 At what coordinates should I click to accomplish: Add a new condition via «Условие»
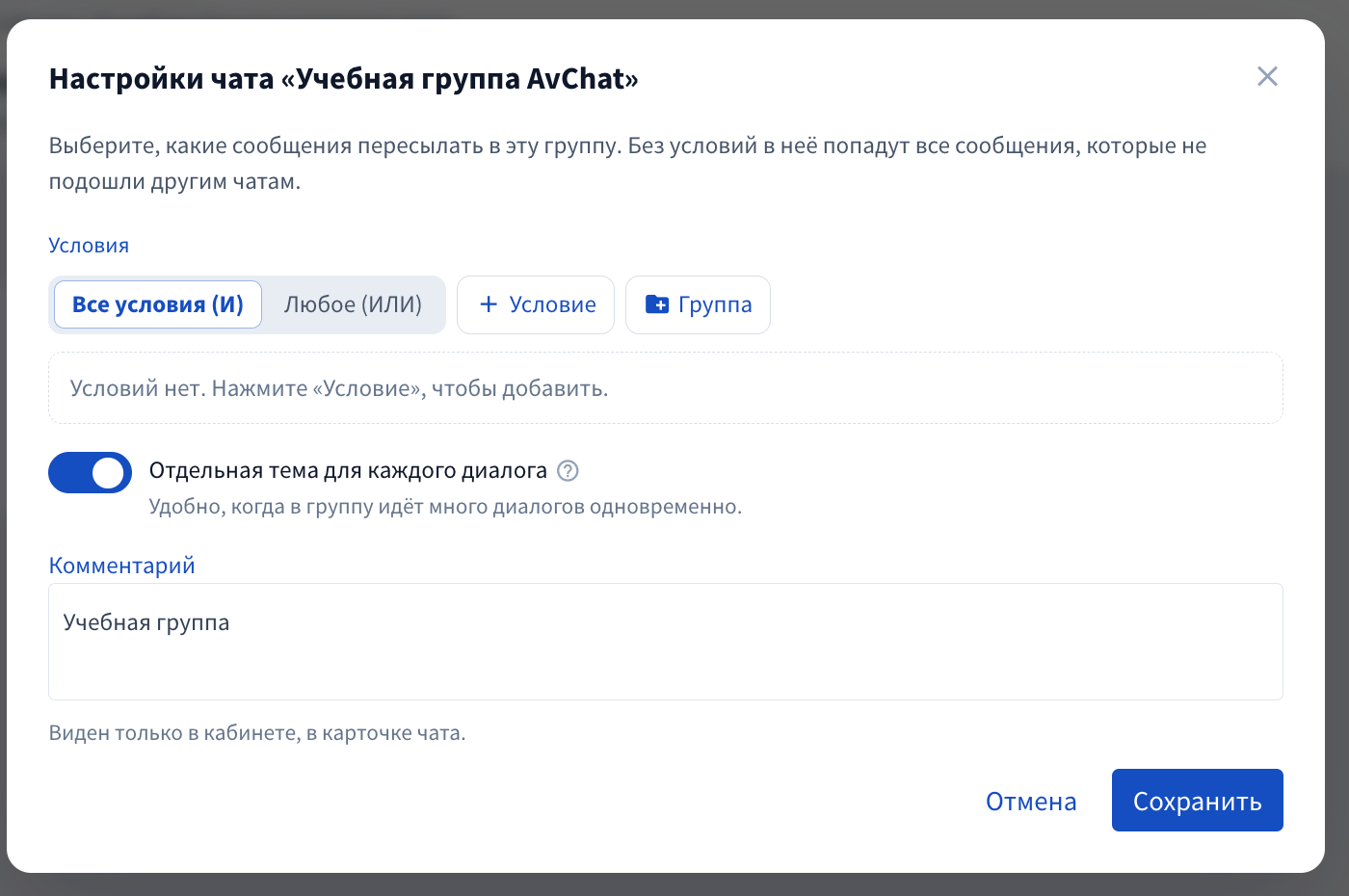536,304
